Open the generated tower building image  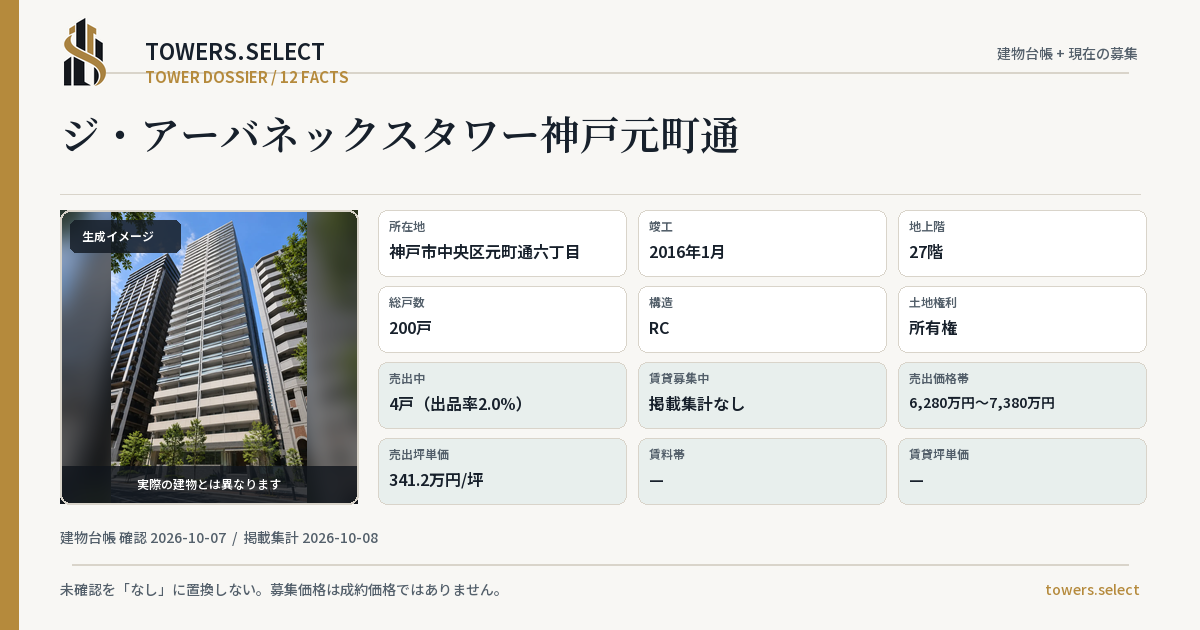[209, 357]
